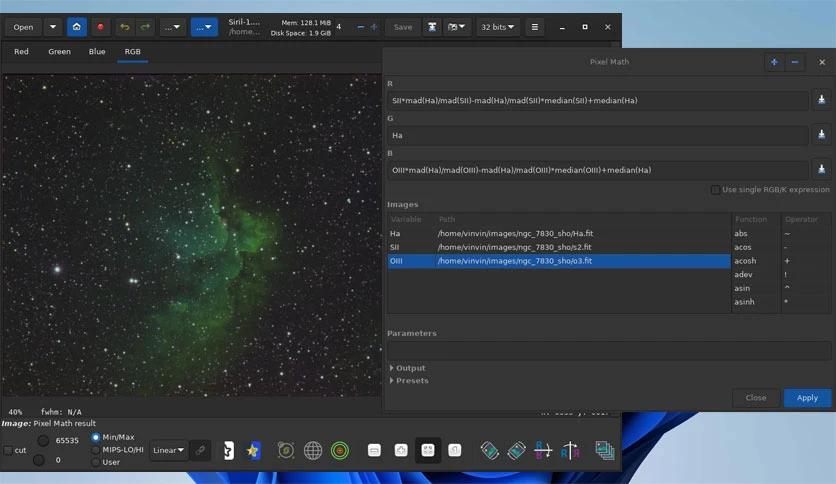Viewport: 836px width, 484px height.
Task: Select the SII image row
Action: tap(559, 247)
